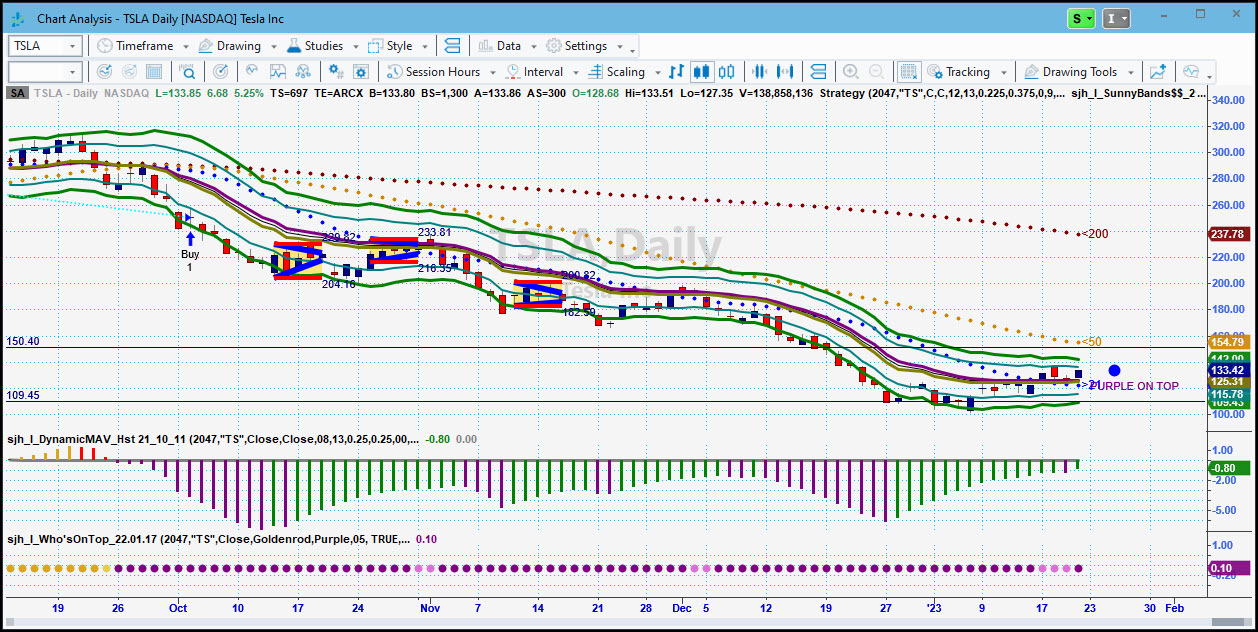The image size is (1258, 632).
Task: Click the PURPLE ON TOP text
Action: point(1135,386)
